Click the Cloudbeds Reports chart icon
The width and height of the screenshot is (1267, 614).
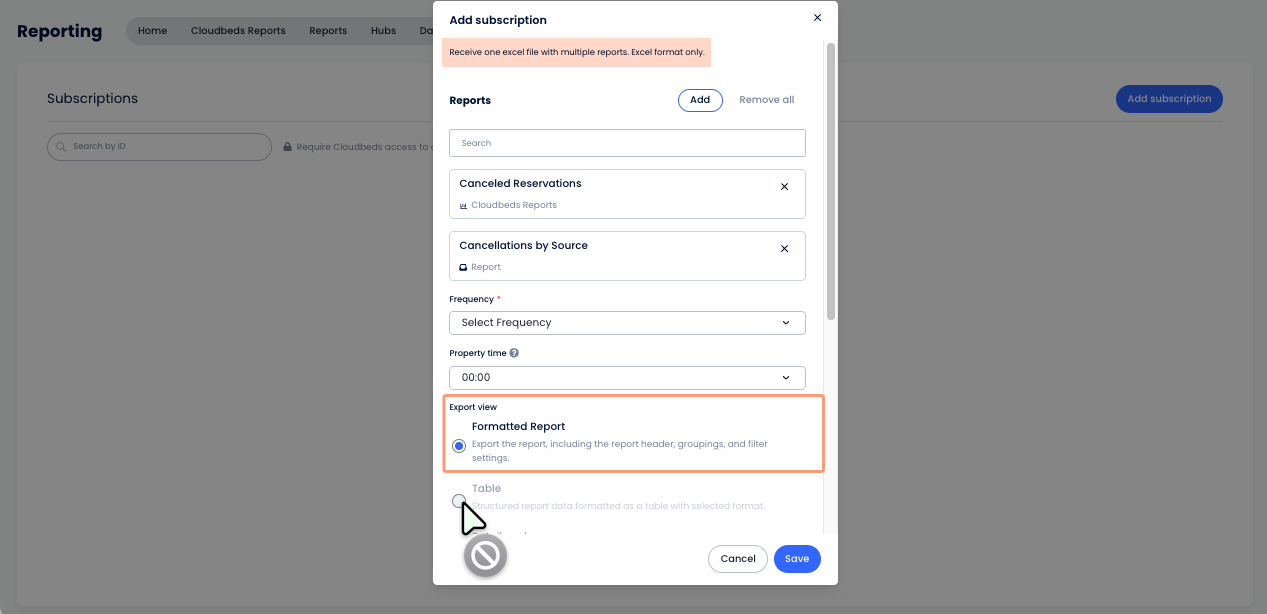[463, 205]
